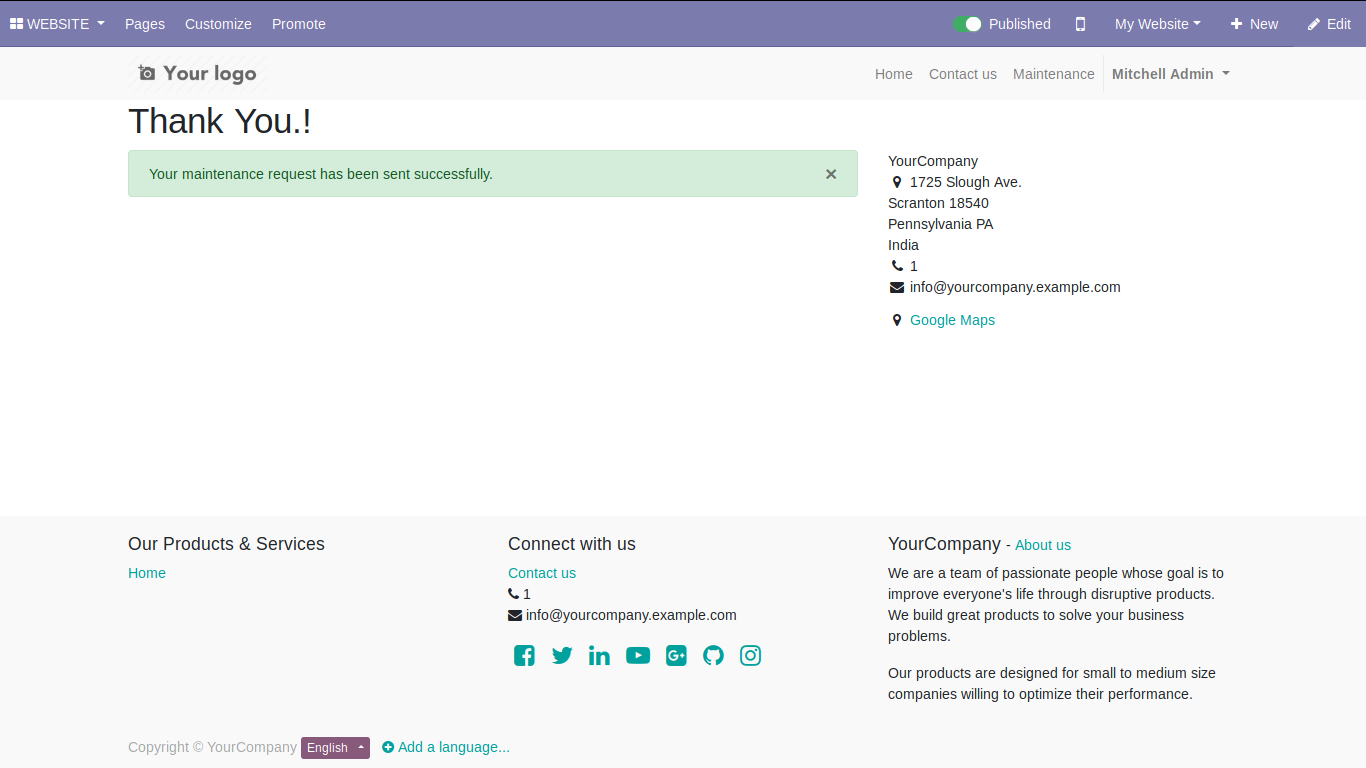Go to Contact us in header navigation

coord(963,74)
